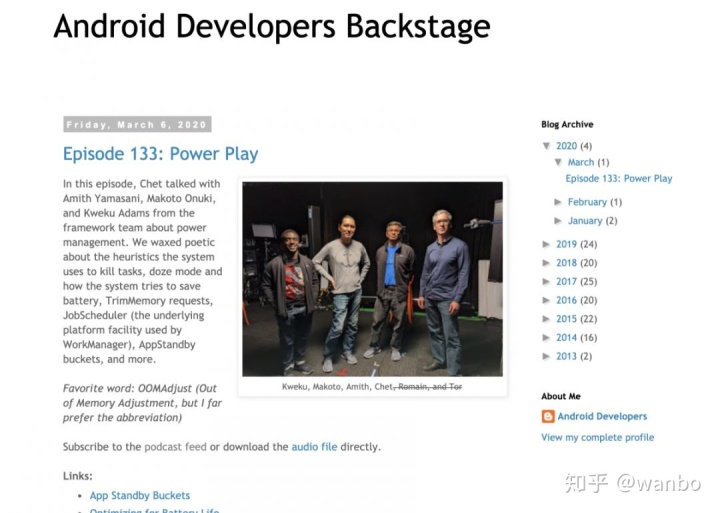
Task: Expand the 2018 archive year
Action: click(x=546, y=263)
